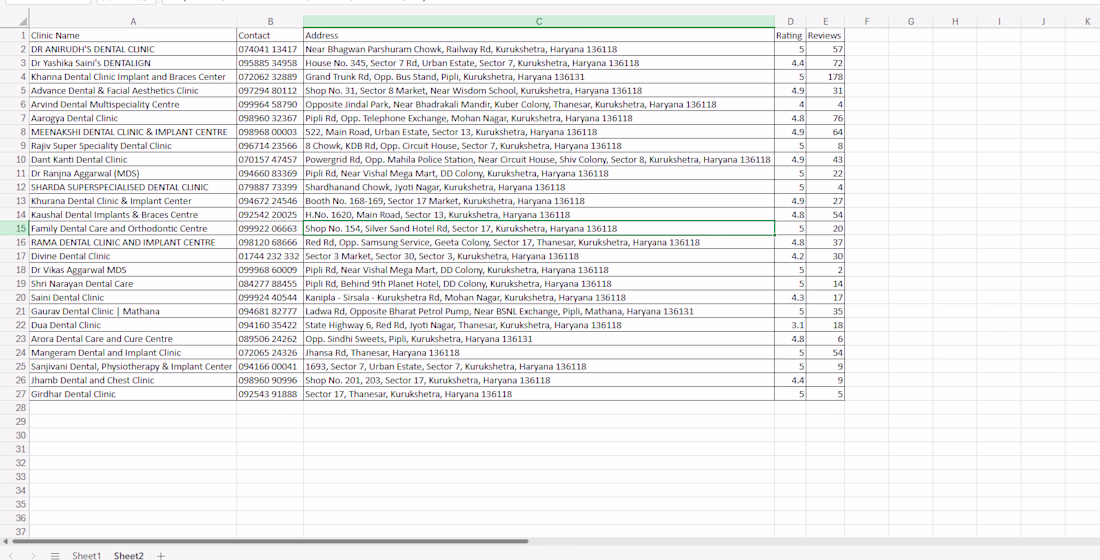This screenshot has height=560, width=1100.
Task: Click address 'Opp. Sindhi Sweets, Pipli'
Action: pyautogui.click(x=539, y=339)
